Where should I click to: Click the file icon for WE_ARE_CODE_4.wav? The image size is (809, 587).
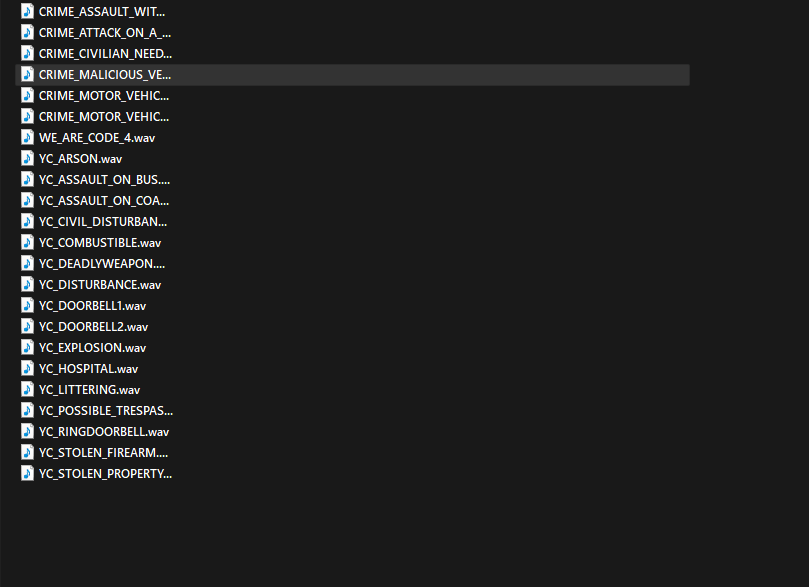(28, 137)
